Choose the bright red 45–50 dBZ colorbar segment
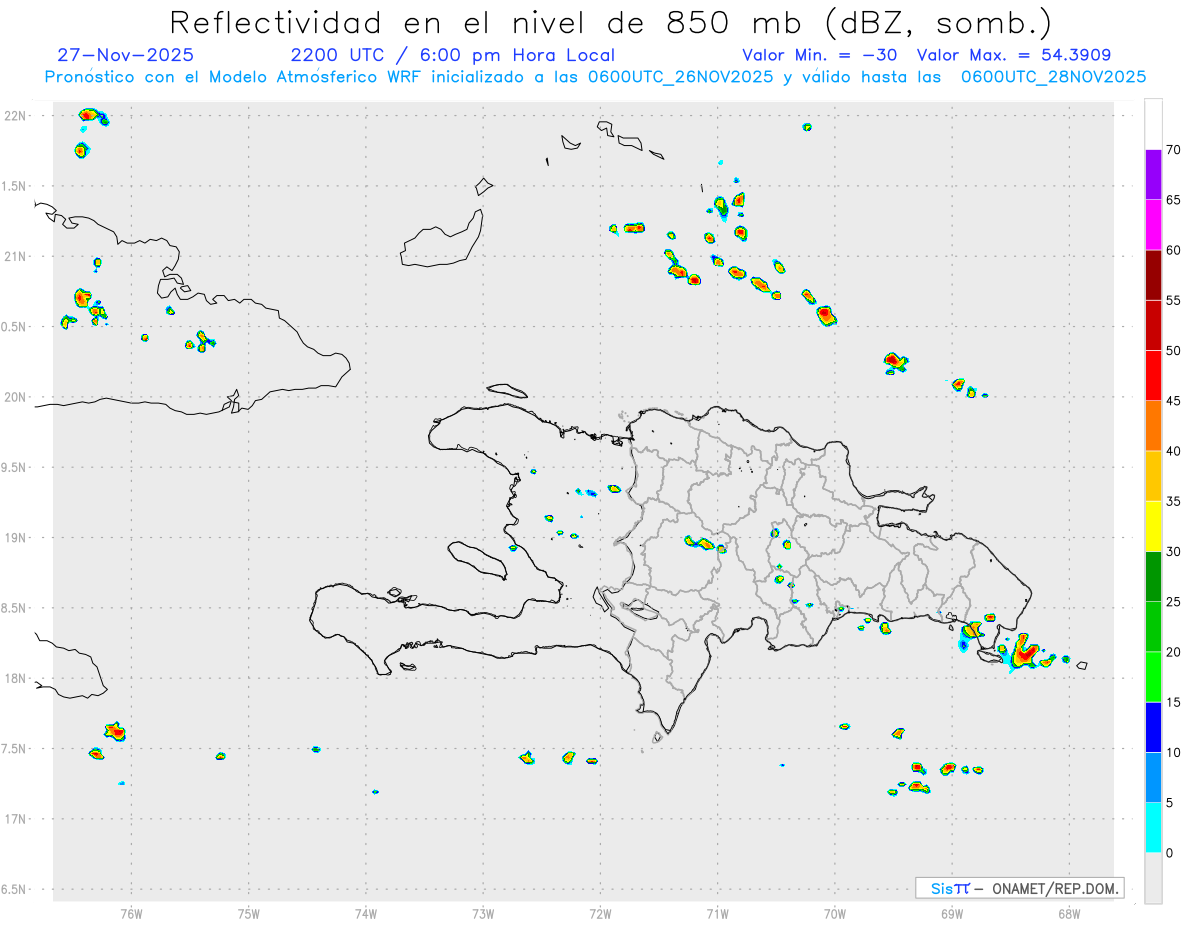Screen dimensions: 1200x927 click(x=1153, y=376)
